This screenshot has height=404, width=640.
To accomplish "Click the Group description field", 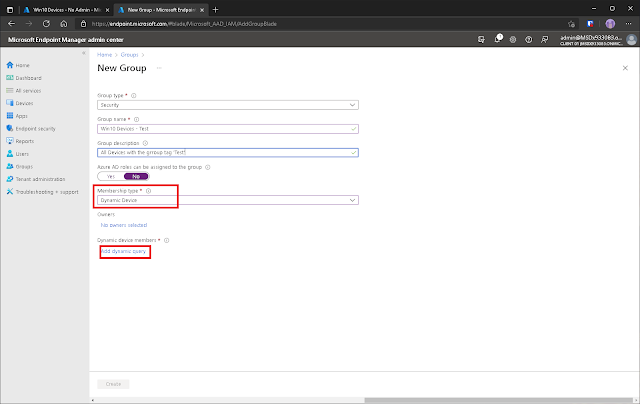I will (228, 153).
